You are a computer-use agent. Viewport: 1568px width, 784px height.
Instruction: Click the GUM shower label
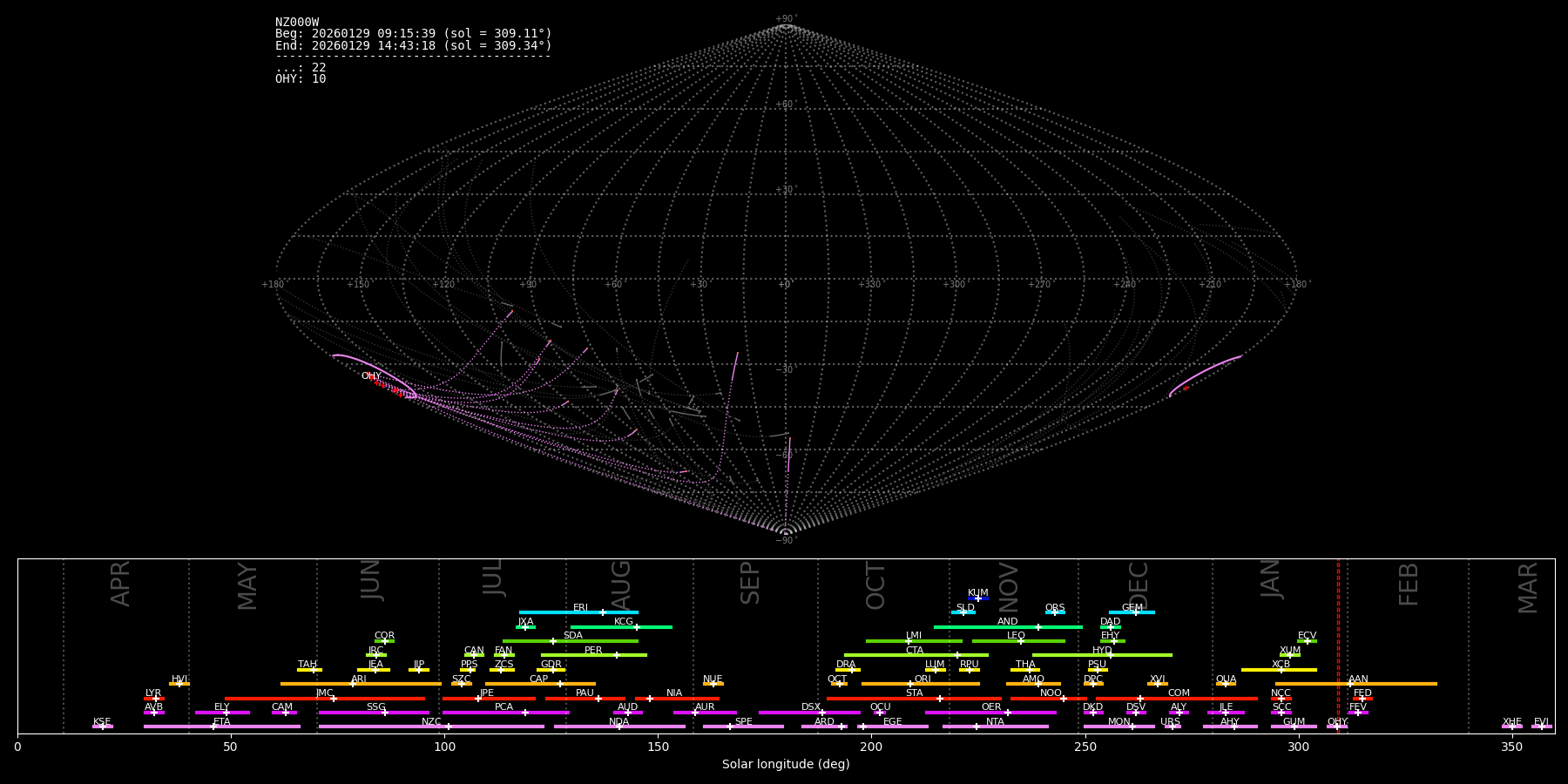click(x=1294, y=722)
